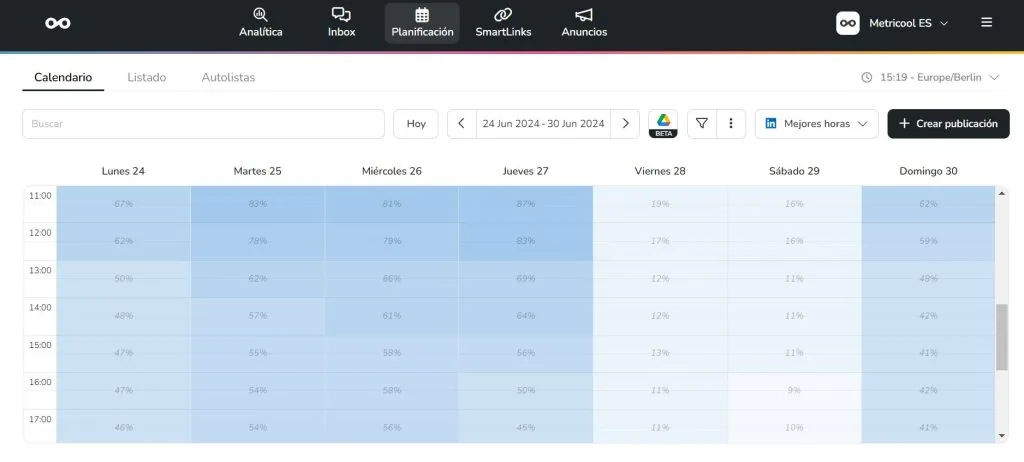
Task: Select the Jueves 27 11:00 slot at 87%
Action: click(525, 204)
